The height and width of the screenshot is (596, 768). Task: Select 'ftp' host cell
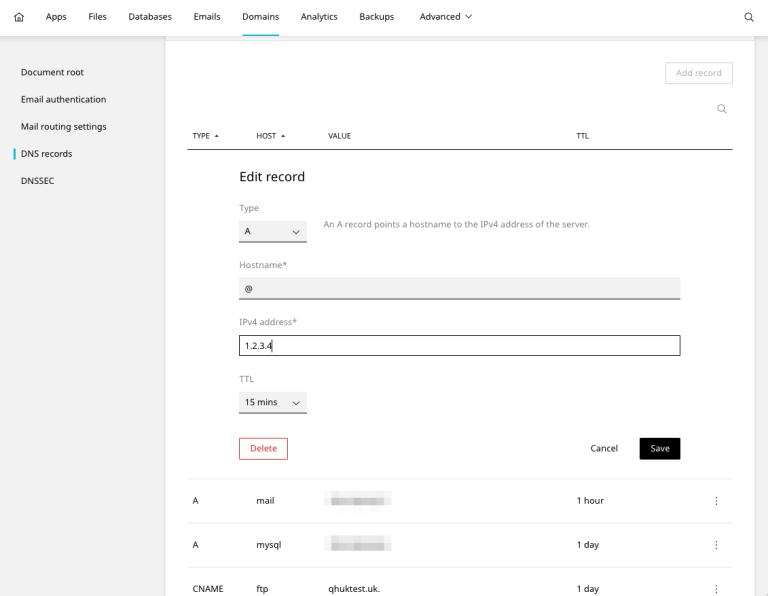point(262,589)
